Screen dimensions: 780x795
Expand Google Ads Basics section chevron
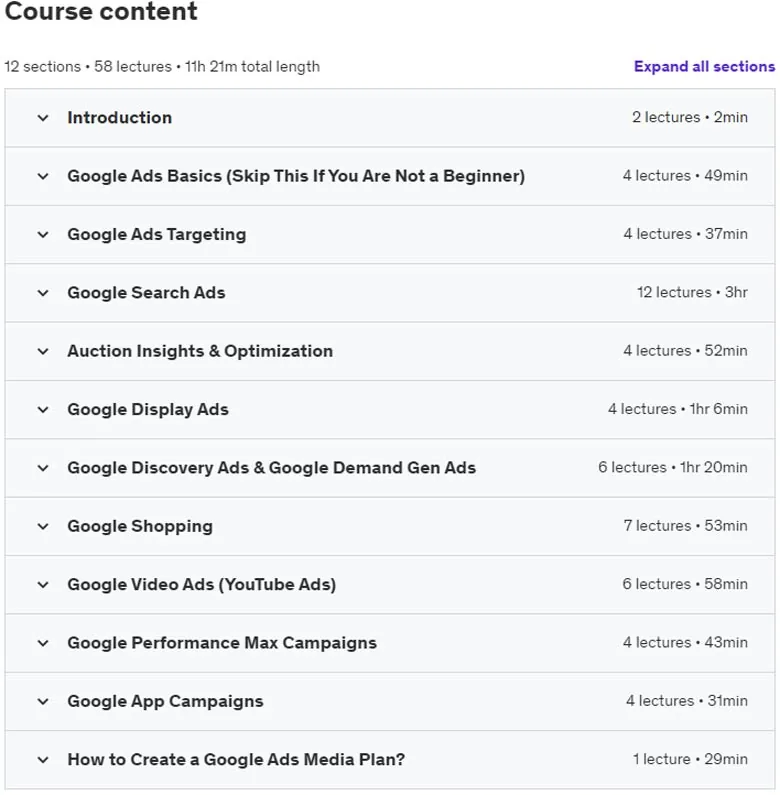[x=43, y=176]
